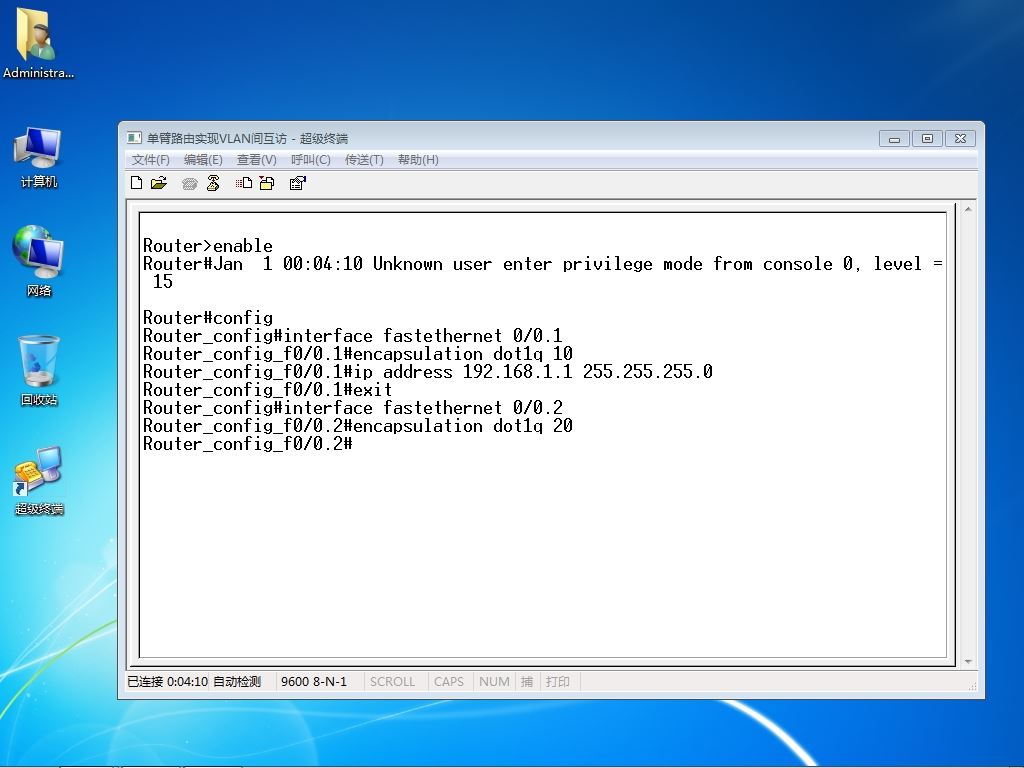The width and height of the screenshot is (1024, 768).
Task: Select the 网络 desktop icon
Action: (x=39, y=261)
